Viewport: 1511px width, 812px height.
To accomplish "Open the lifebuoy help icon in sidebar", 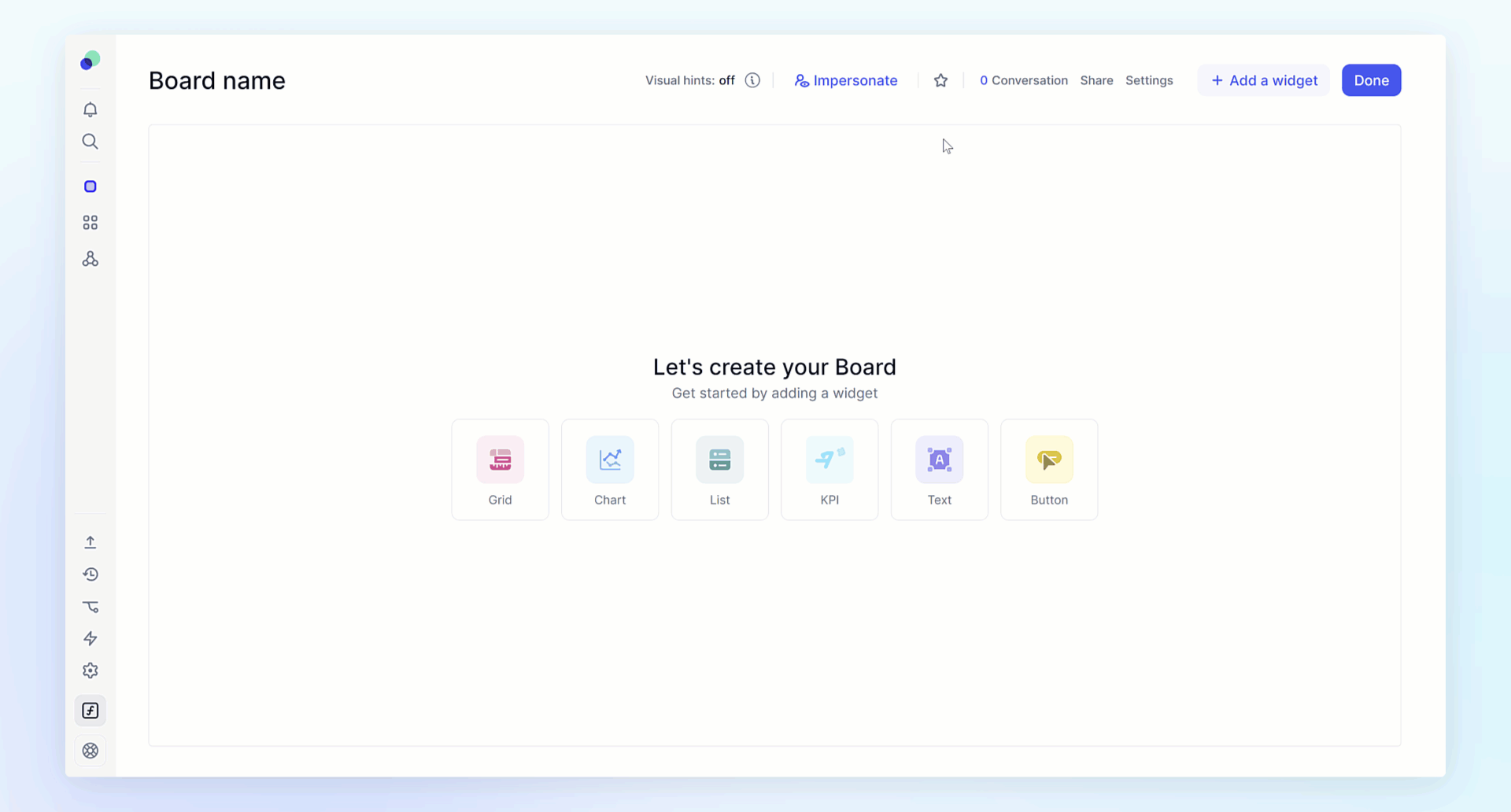I will pos(91,751).
